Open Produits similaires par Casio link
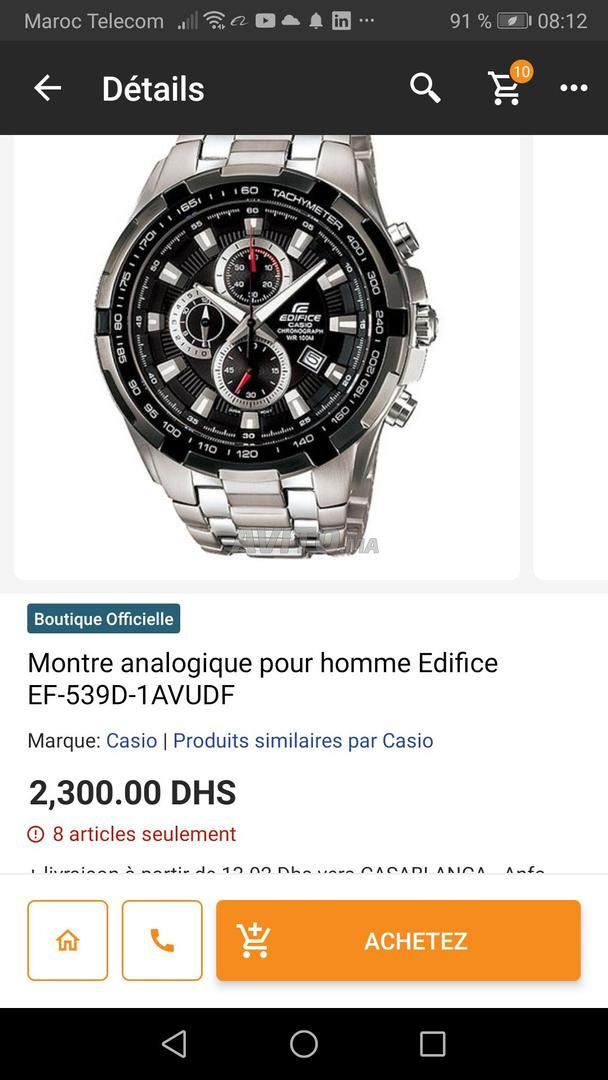Image resolution: width=608 pixels, height=1080 pixels. (303, 741)
